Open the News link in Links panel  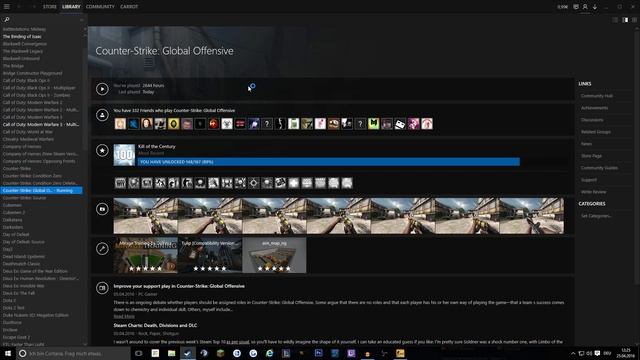[586, 144]
